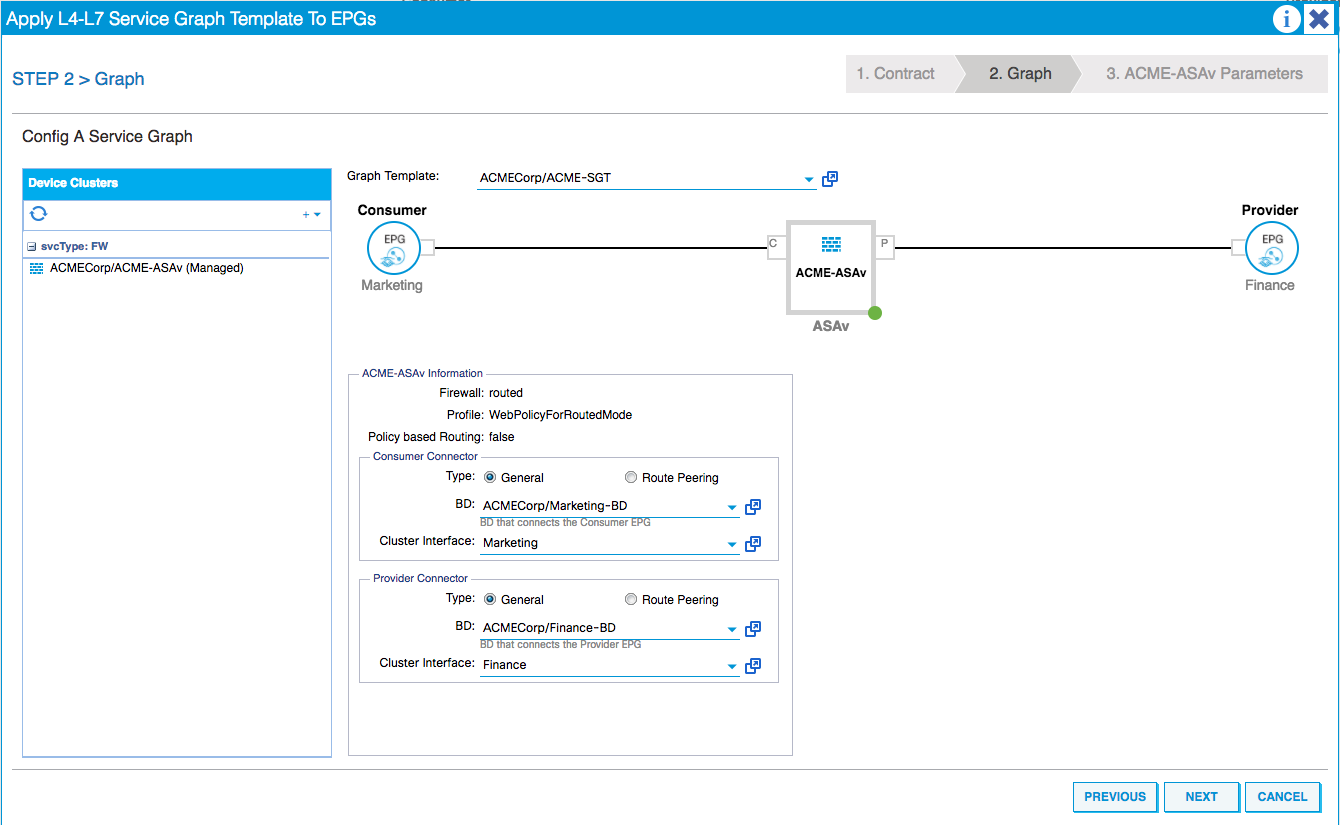The width and height of the screenshot is (1340, 825).
Task: Click the Device Clusters panel header
Action: (177, 183)
